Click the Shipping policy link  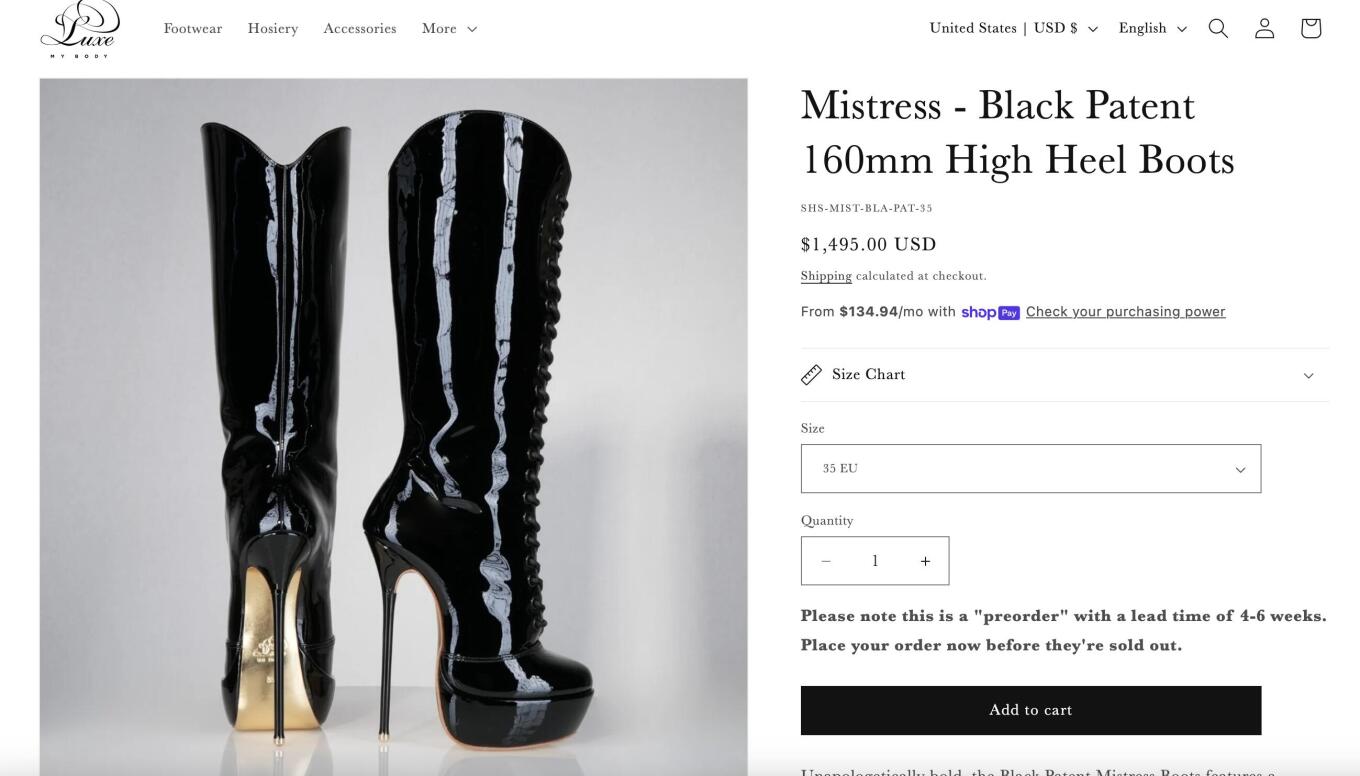click(x=826, y=276)
